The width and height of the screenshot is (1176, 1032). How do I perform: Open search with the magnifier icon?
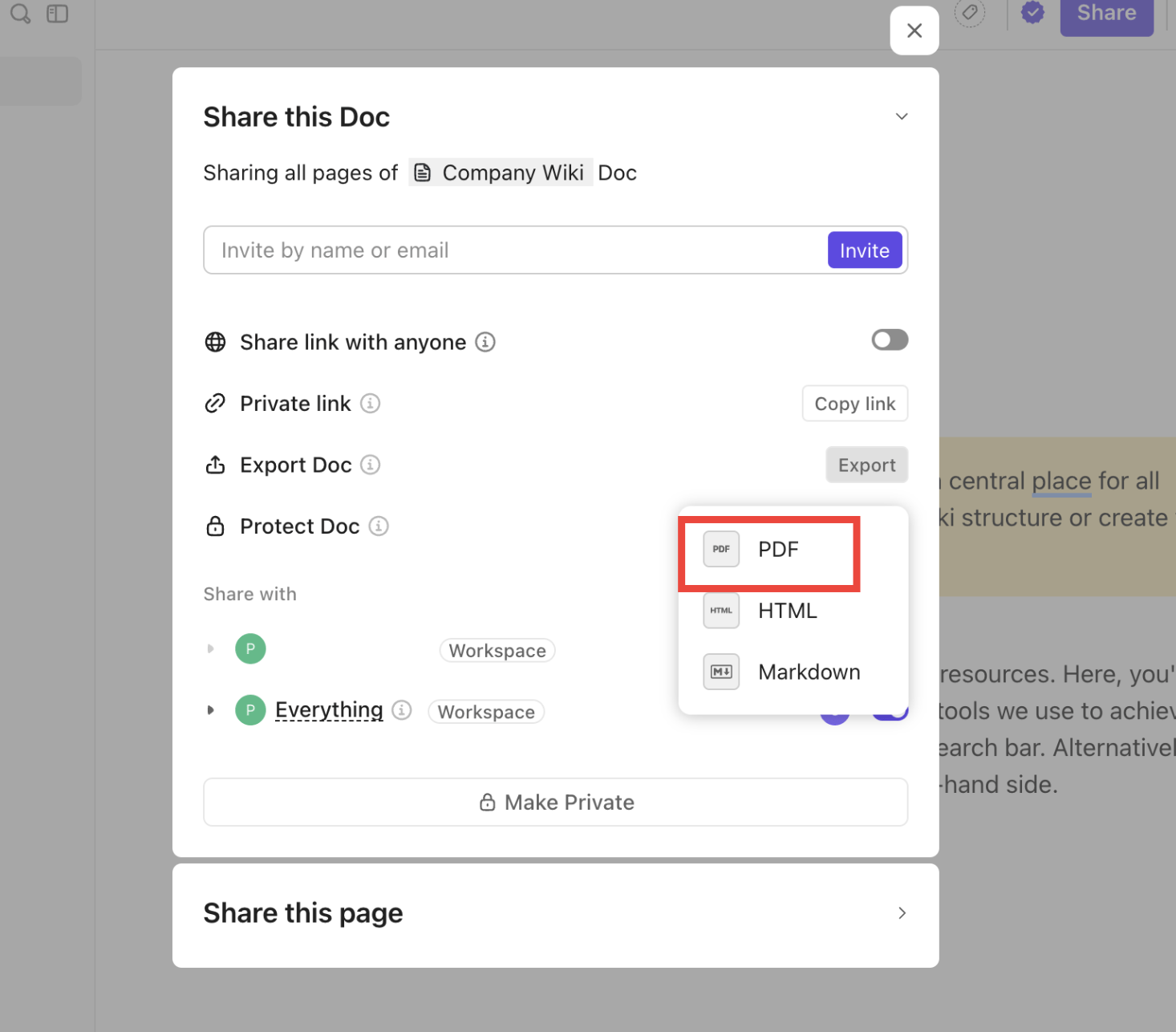coord(19,13)
